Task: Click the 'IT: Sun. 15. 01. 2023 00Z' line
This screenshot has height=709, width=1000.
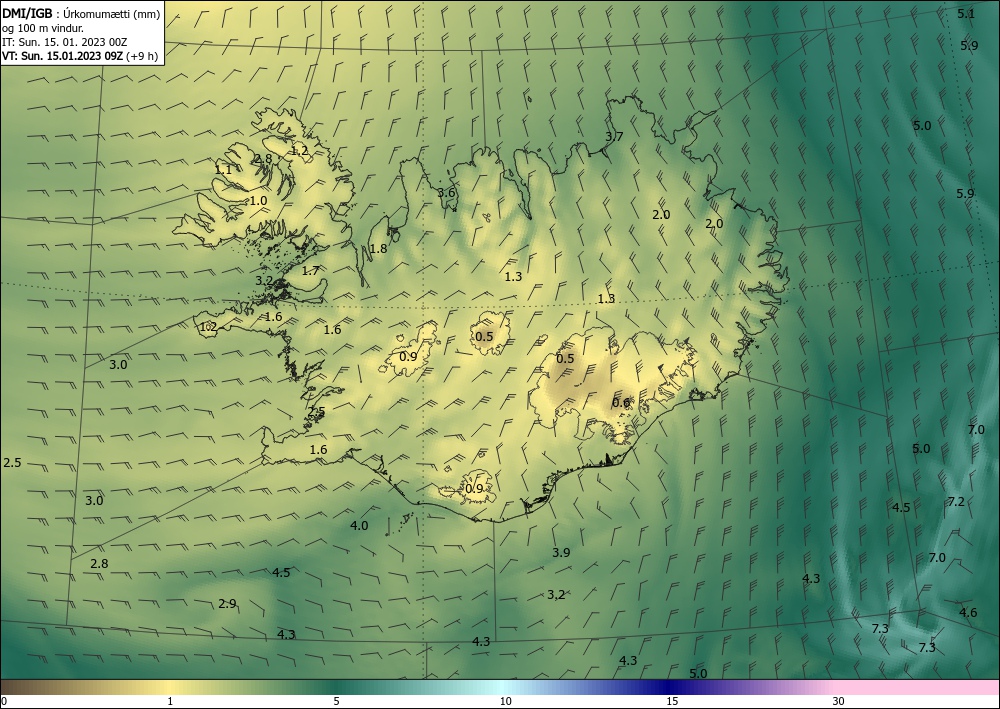Action: tap(64, 42)
